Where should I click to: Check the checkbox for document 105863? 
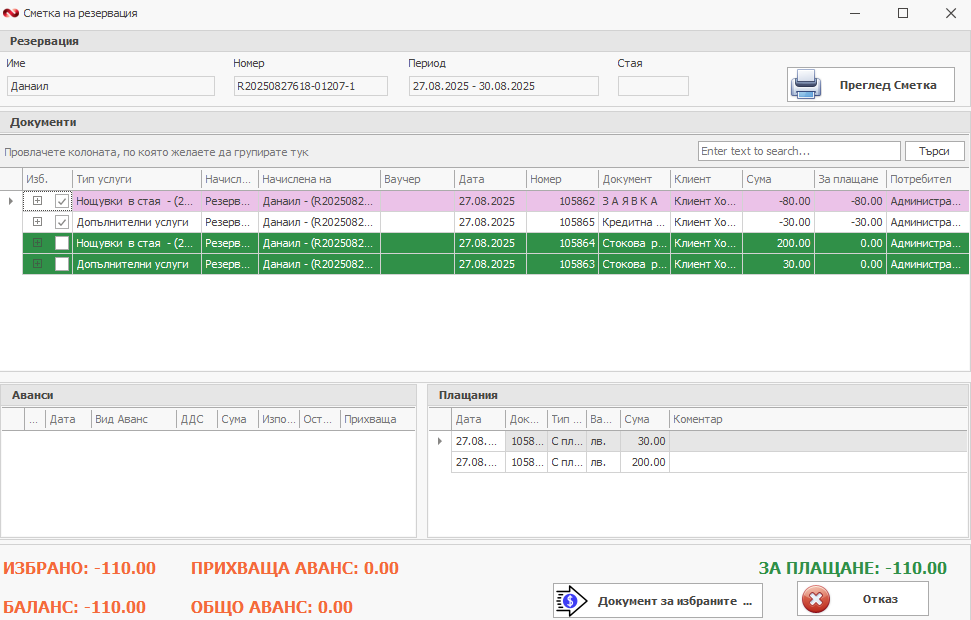tap(62, 264)
